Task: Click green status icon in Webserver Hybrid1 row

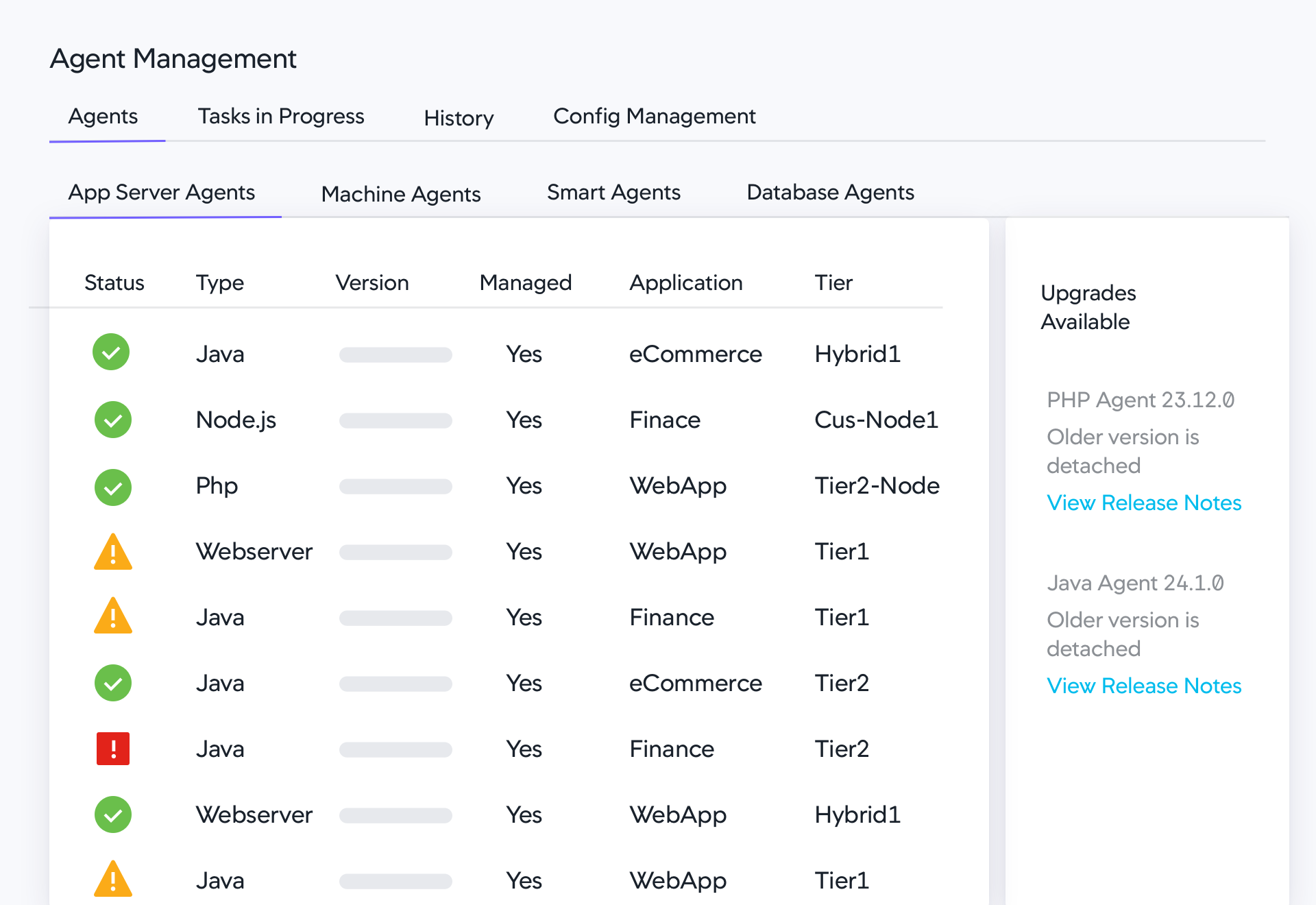Action: (113, 814)
